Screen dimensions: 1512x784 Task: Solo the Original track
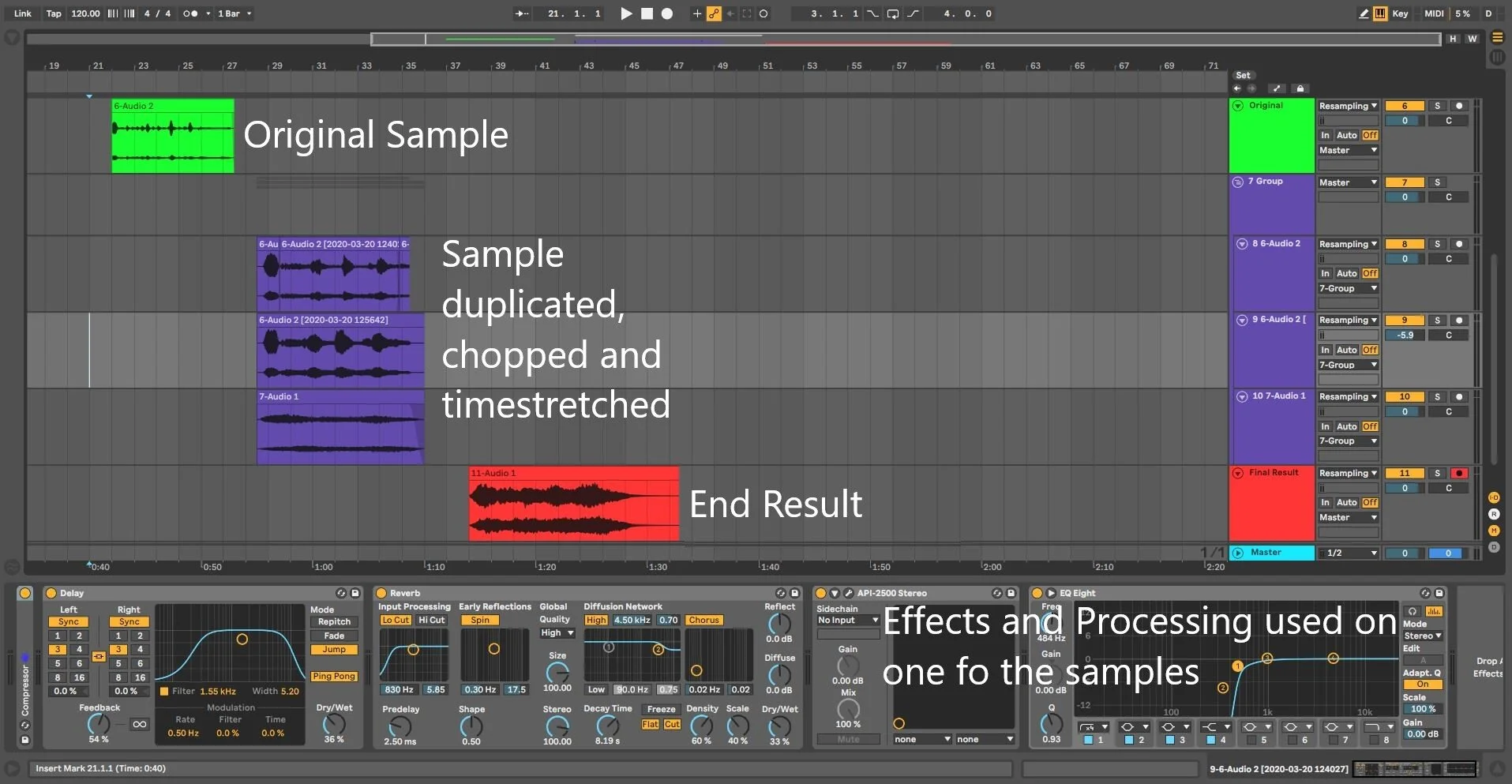click(1437, 106)
